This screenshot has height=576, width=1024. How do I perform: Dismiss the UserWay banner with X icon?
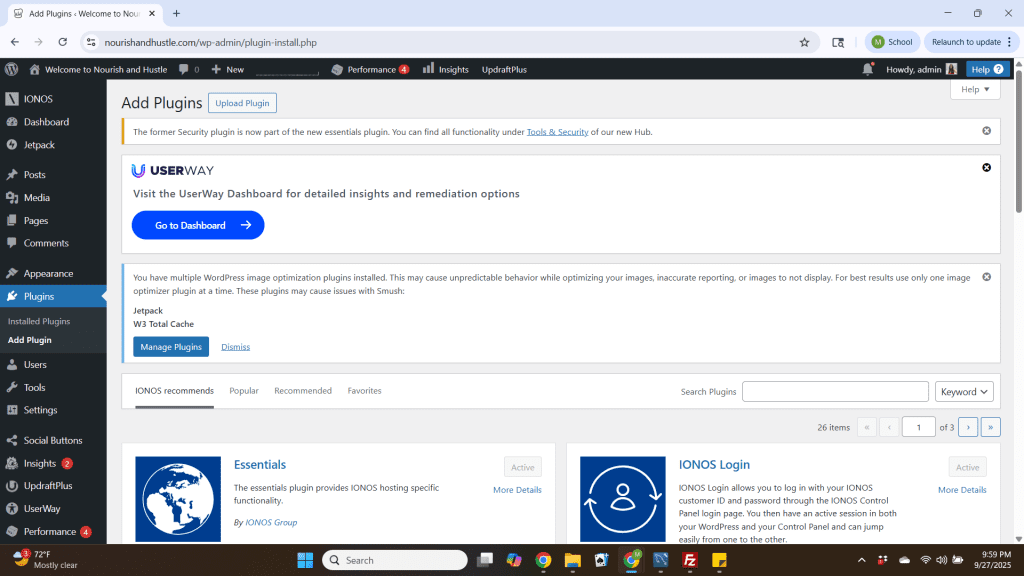pos(986,167)
